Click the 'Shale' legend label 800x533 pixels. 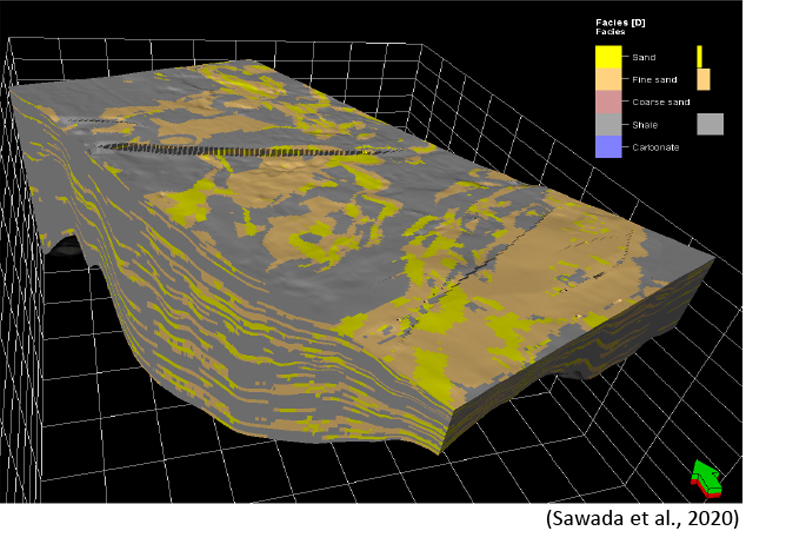tap(645, 125)
